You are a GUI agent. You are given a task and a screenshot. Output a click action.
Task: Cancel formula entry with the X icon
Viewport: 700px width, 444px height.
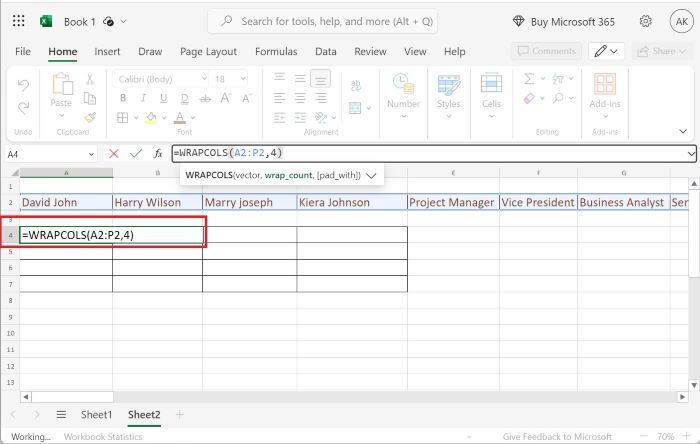(114, 154)
